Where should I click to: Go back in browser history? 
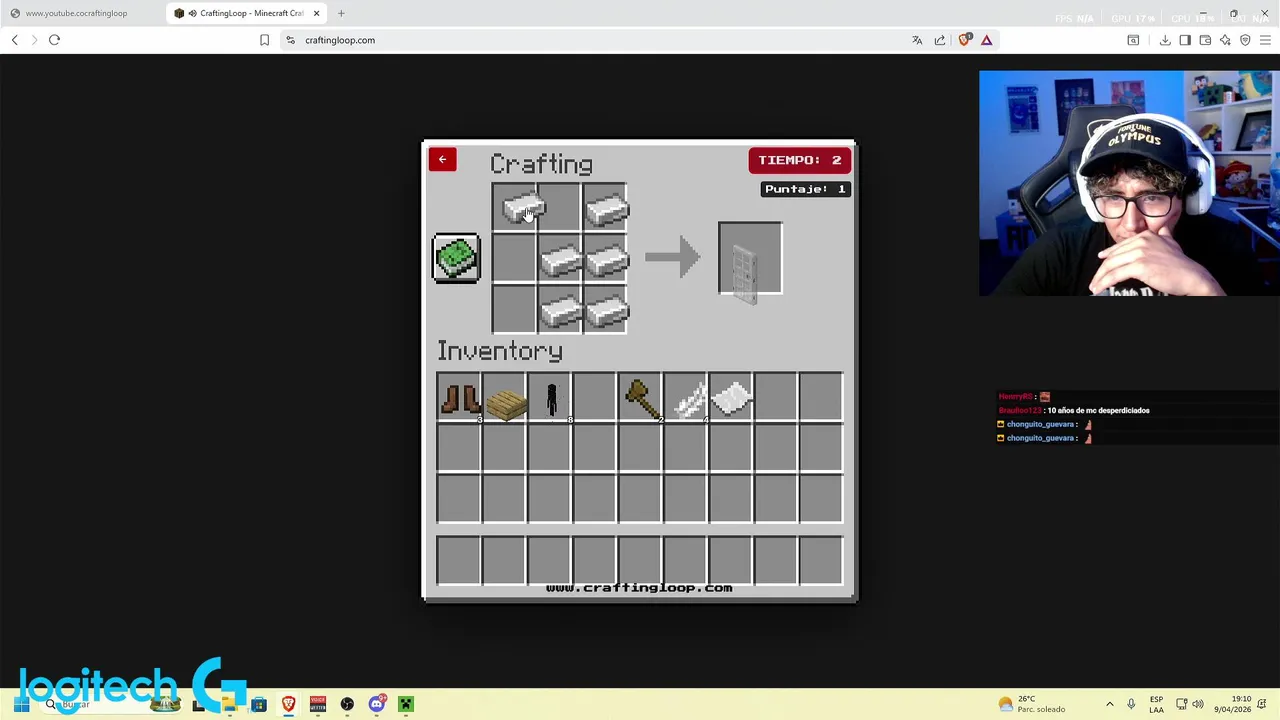click(x=14, y=40)
